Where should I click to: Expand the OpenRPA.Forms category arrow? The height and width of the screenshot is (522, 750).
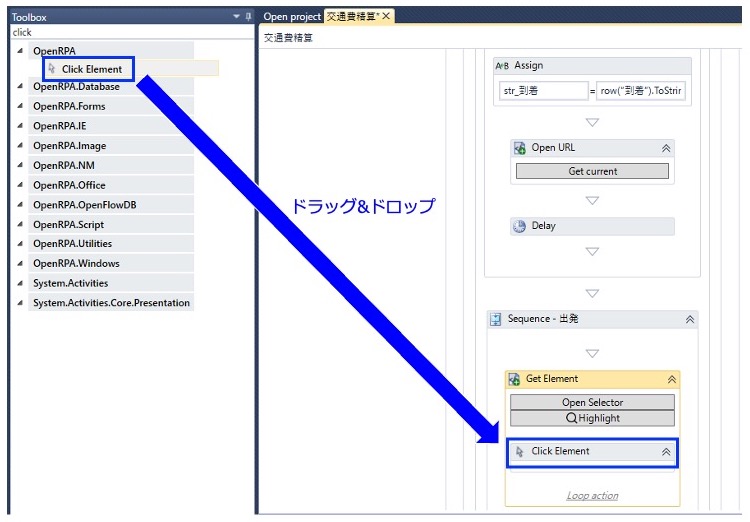[x=20, y=106]
